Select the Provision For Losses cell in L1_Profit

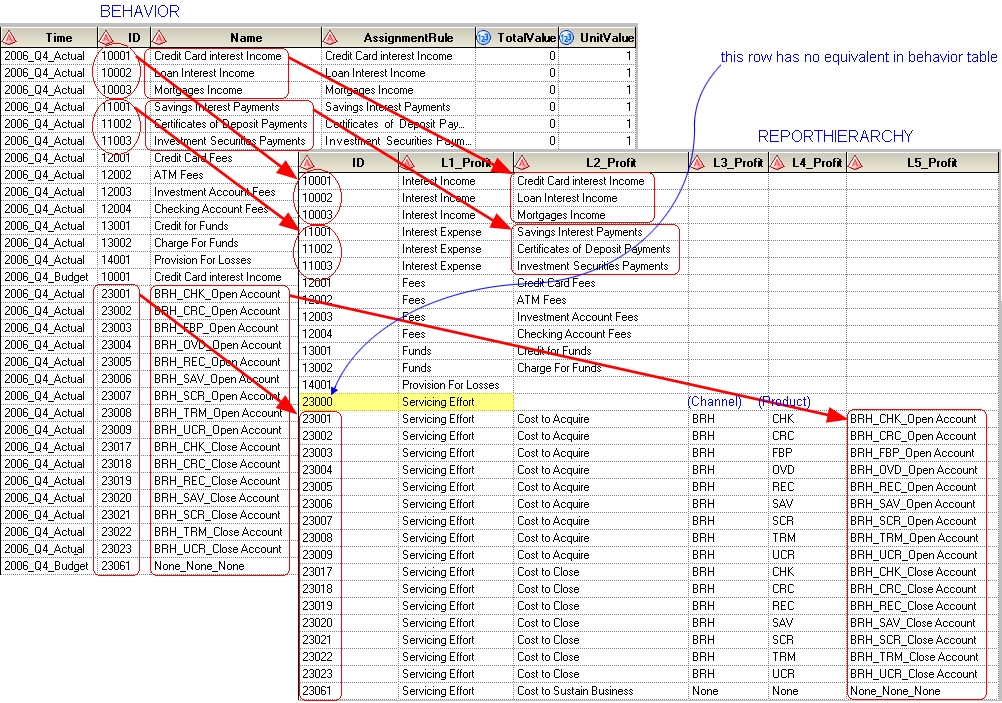(x=450, y=385)
